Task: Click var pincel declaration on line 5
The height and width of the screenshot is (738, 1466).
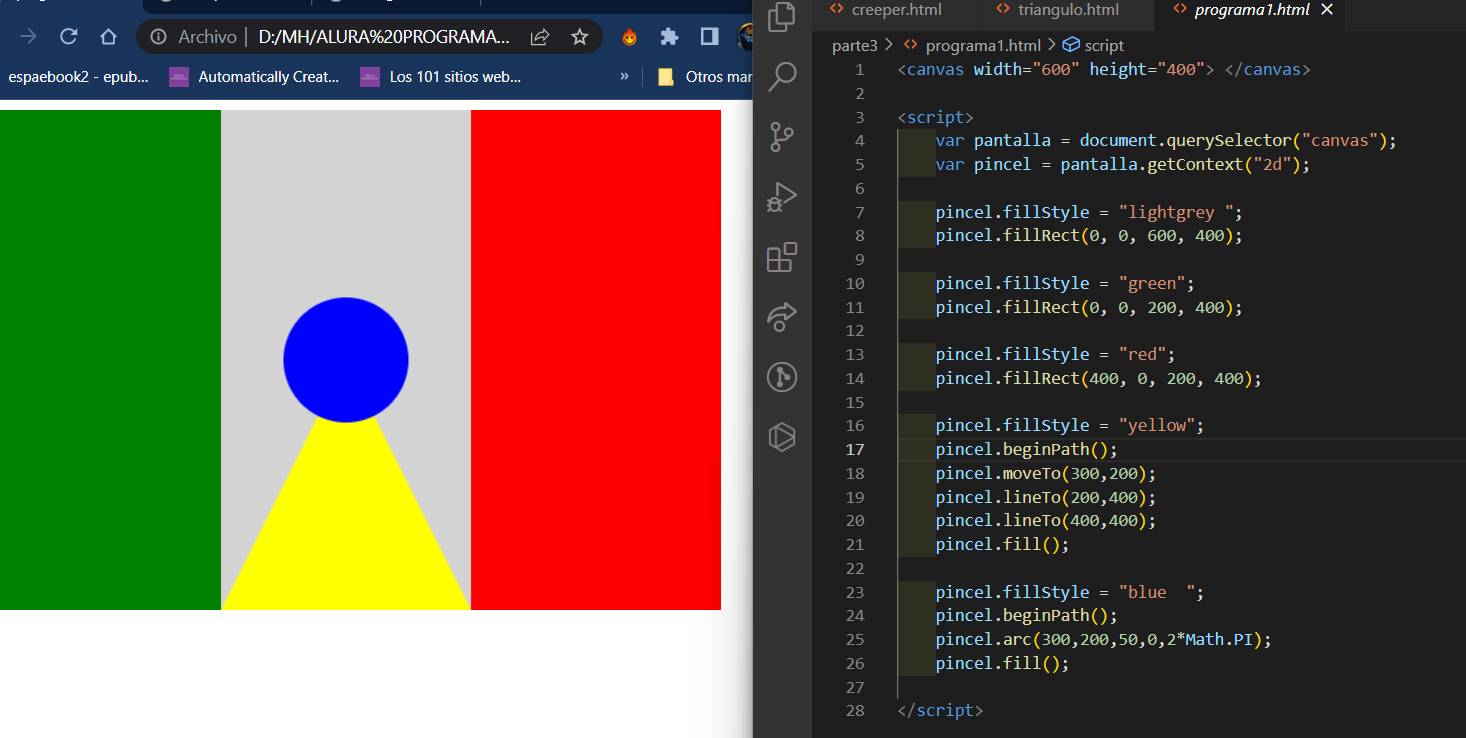Action: [x=1122, y=164]
